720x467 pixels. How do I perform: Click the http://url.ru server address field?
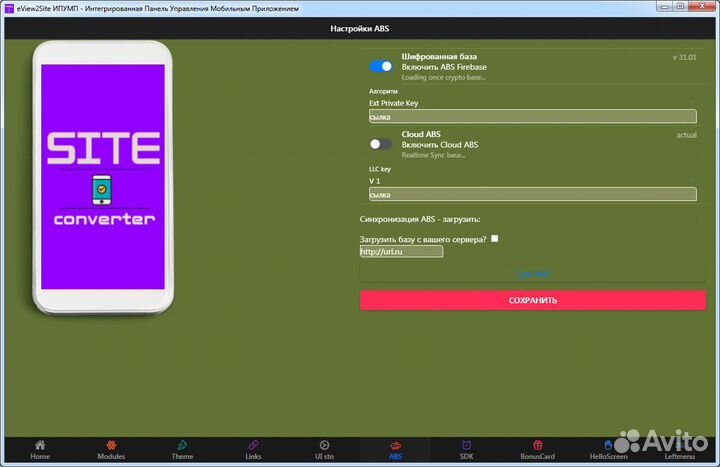(401, 252)
